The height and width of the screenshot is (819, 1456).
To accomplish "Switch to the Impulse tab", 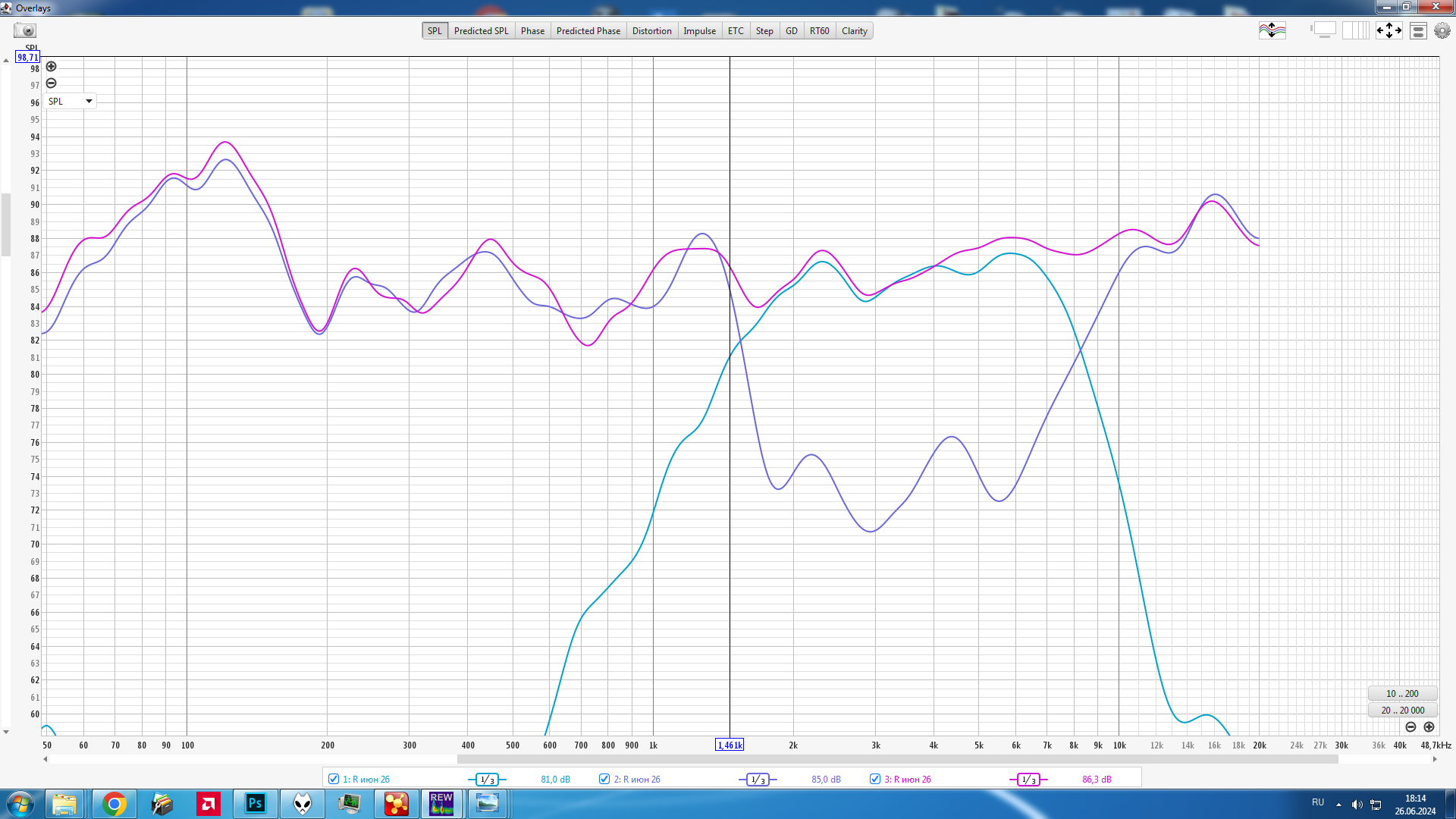I will 699,31.
